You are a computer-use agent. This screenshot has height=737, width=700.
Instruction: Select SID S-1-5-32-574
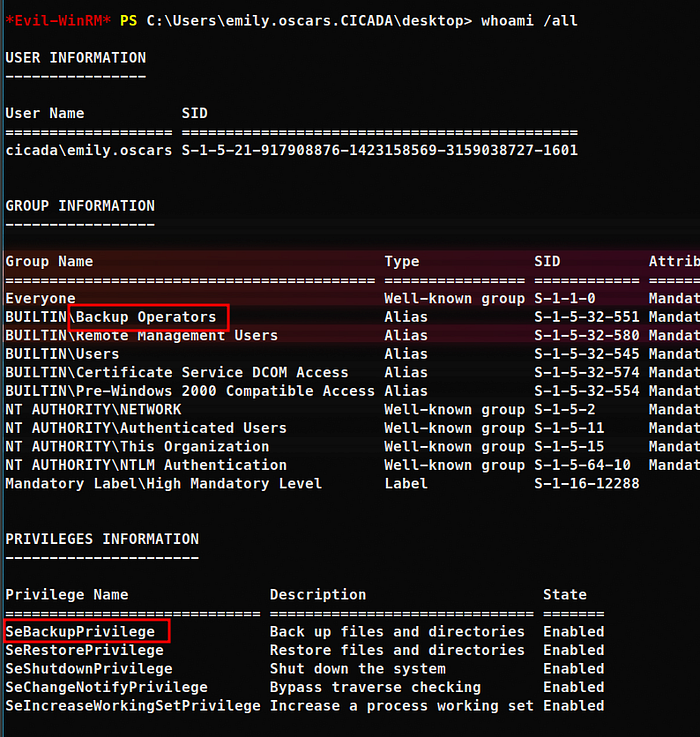[x=587, y=373]
